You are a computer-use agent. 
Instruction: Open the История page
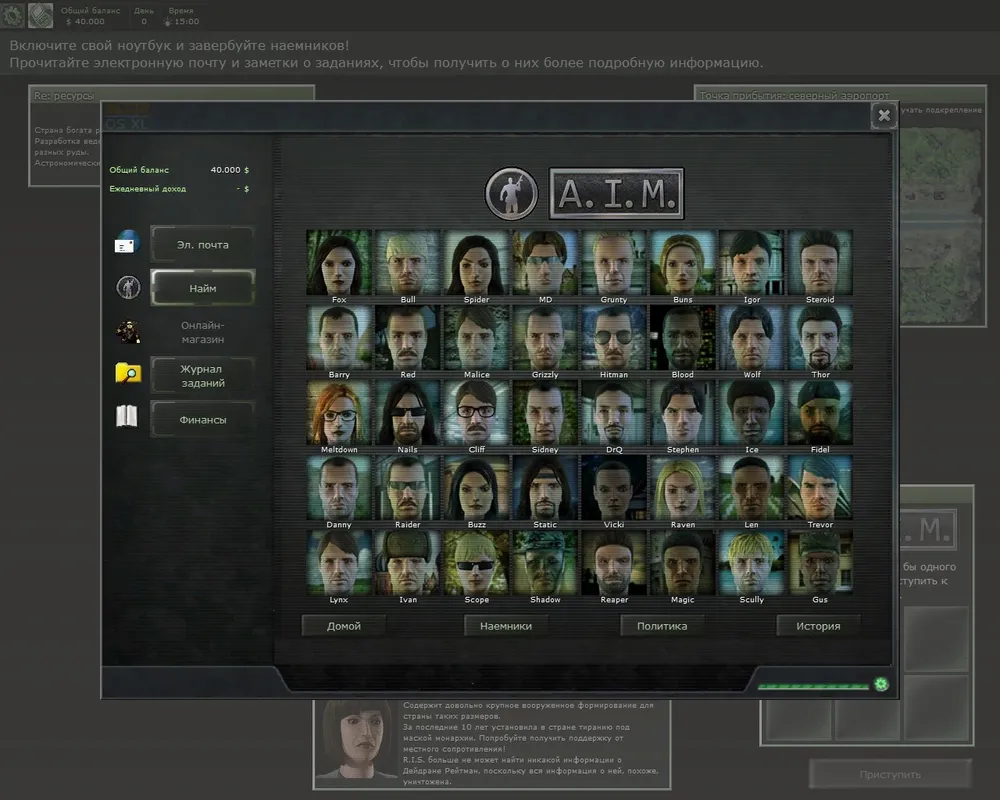(818, 626)
